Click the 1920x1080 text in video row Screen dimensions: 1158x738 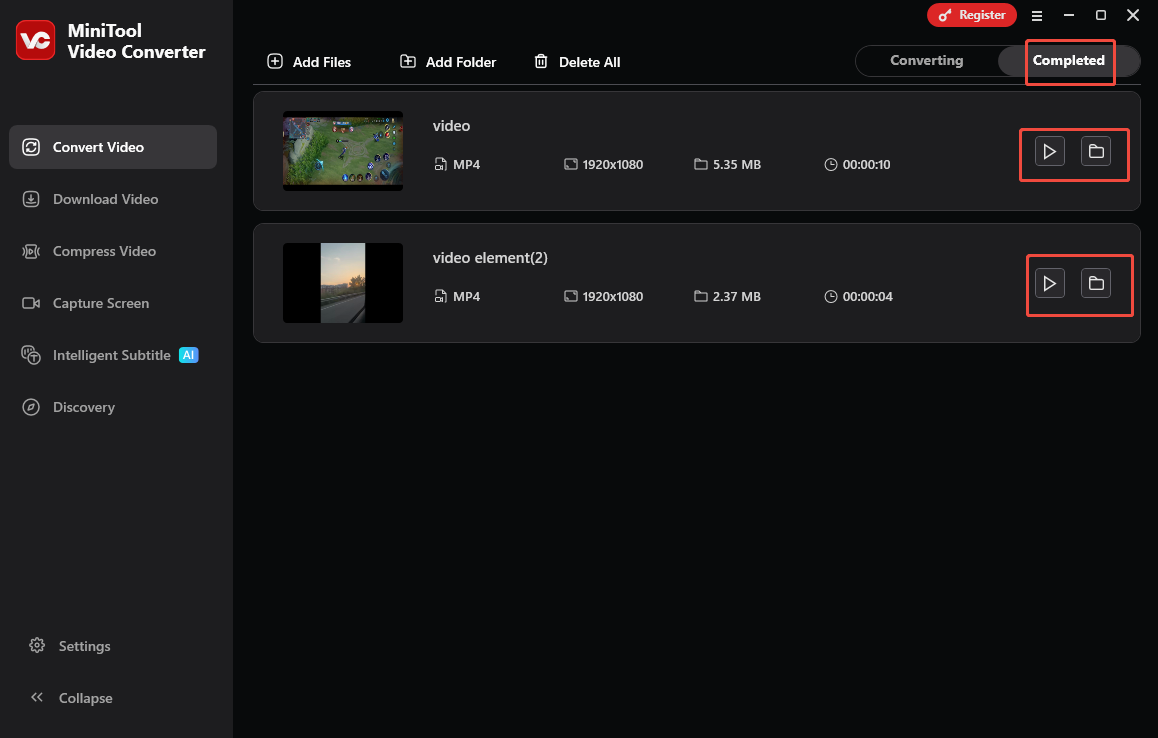click(612, 165)
